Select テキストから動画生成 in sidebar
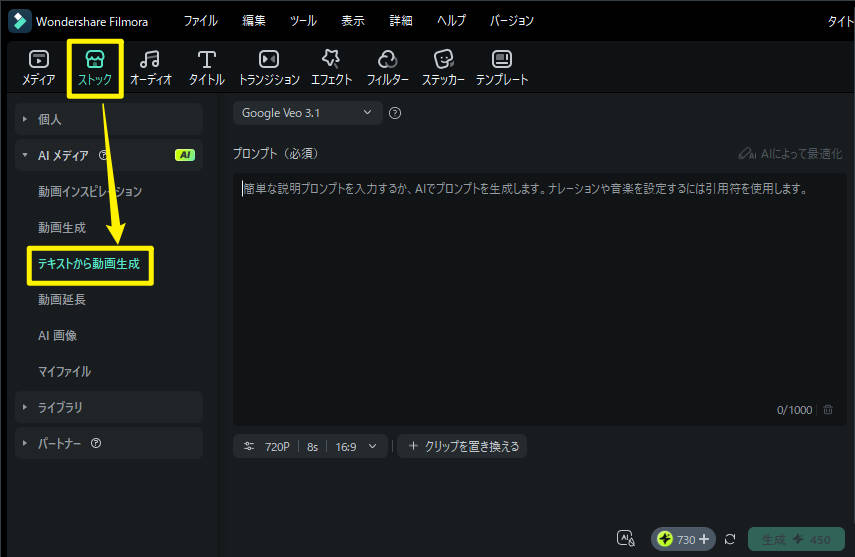 pyautogui.click(x=89, y=264)
